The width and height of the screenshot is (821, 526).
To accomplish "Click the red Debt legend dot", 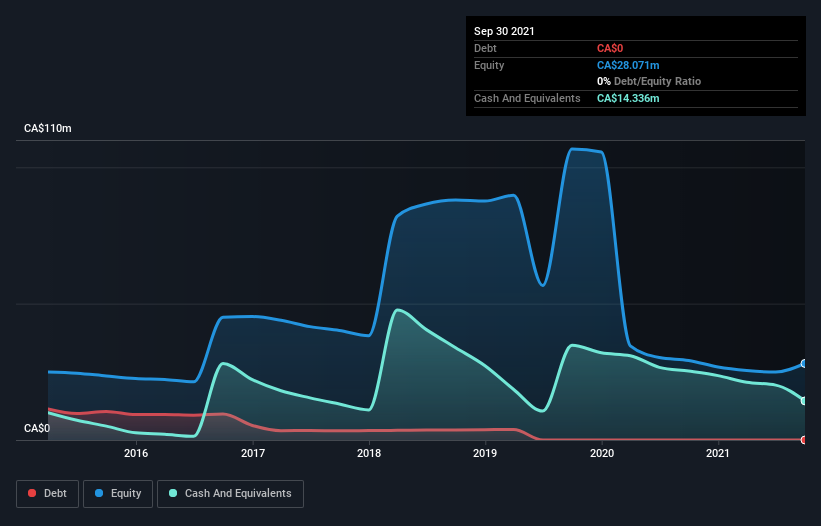I will (32, 493).
